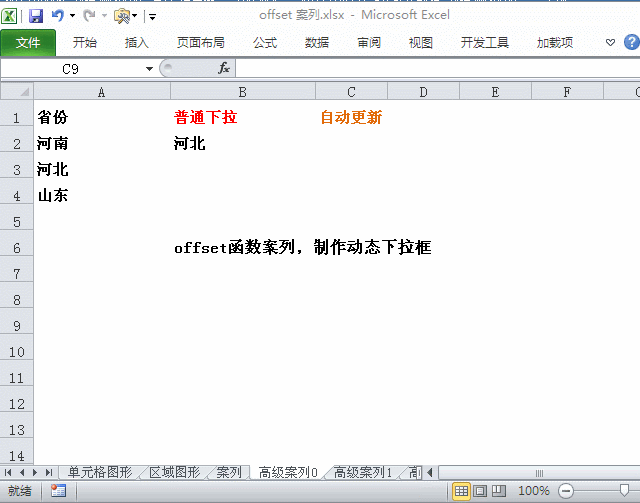Screen dimensions: 640x503
Task: Open the 公式 ribbon tab
Action: (x=265, y=42)
